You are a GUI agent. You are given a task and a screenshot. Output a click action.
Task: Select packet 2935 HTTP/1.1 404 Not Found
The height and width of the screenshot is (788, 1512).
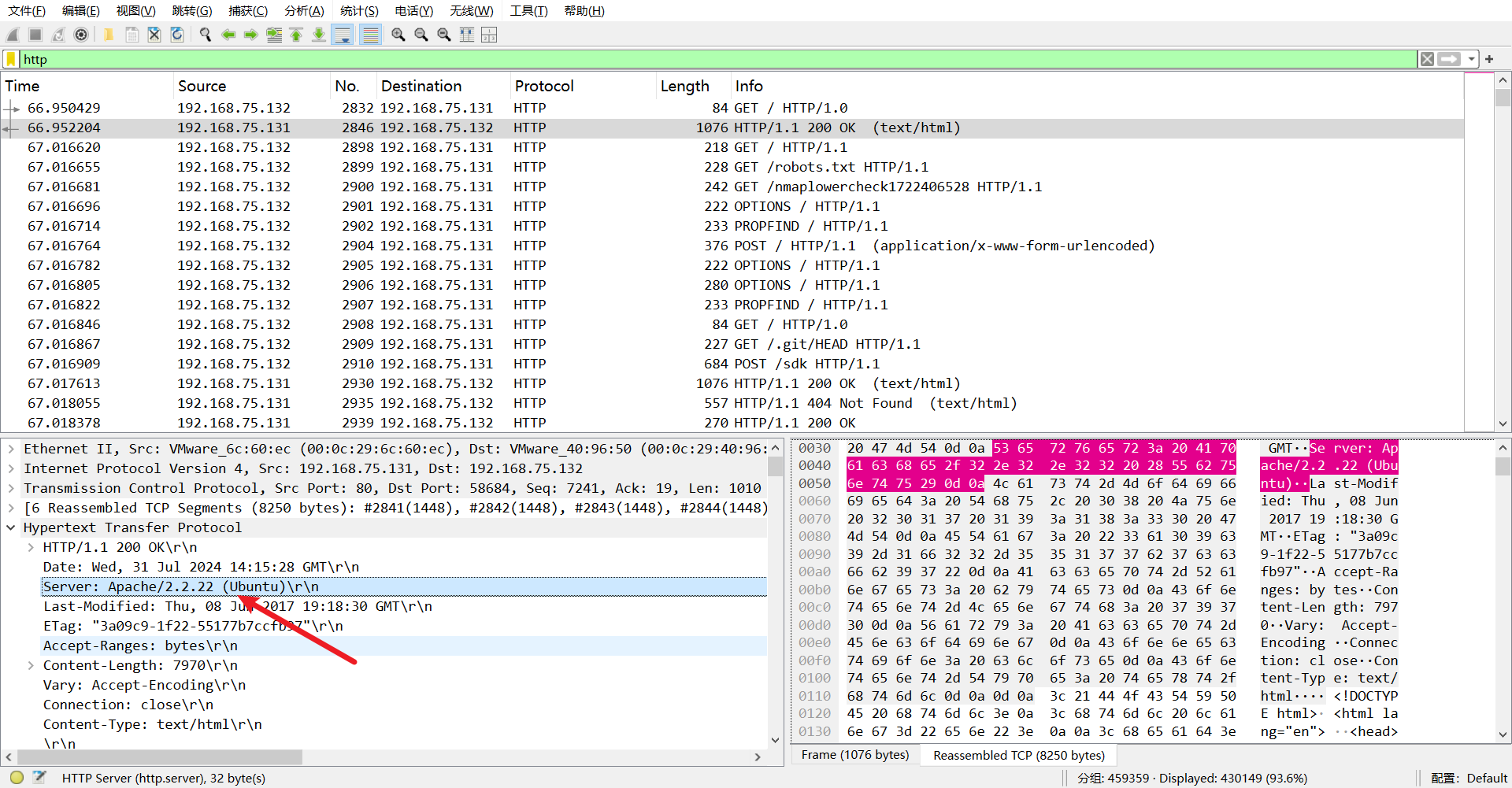click(x=732, y=403)
